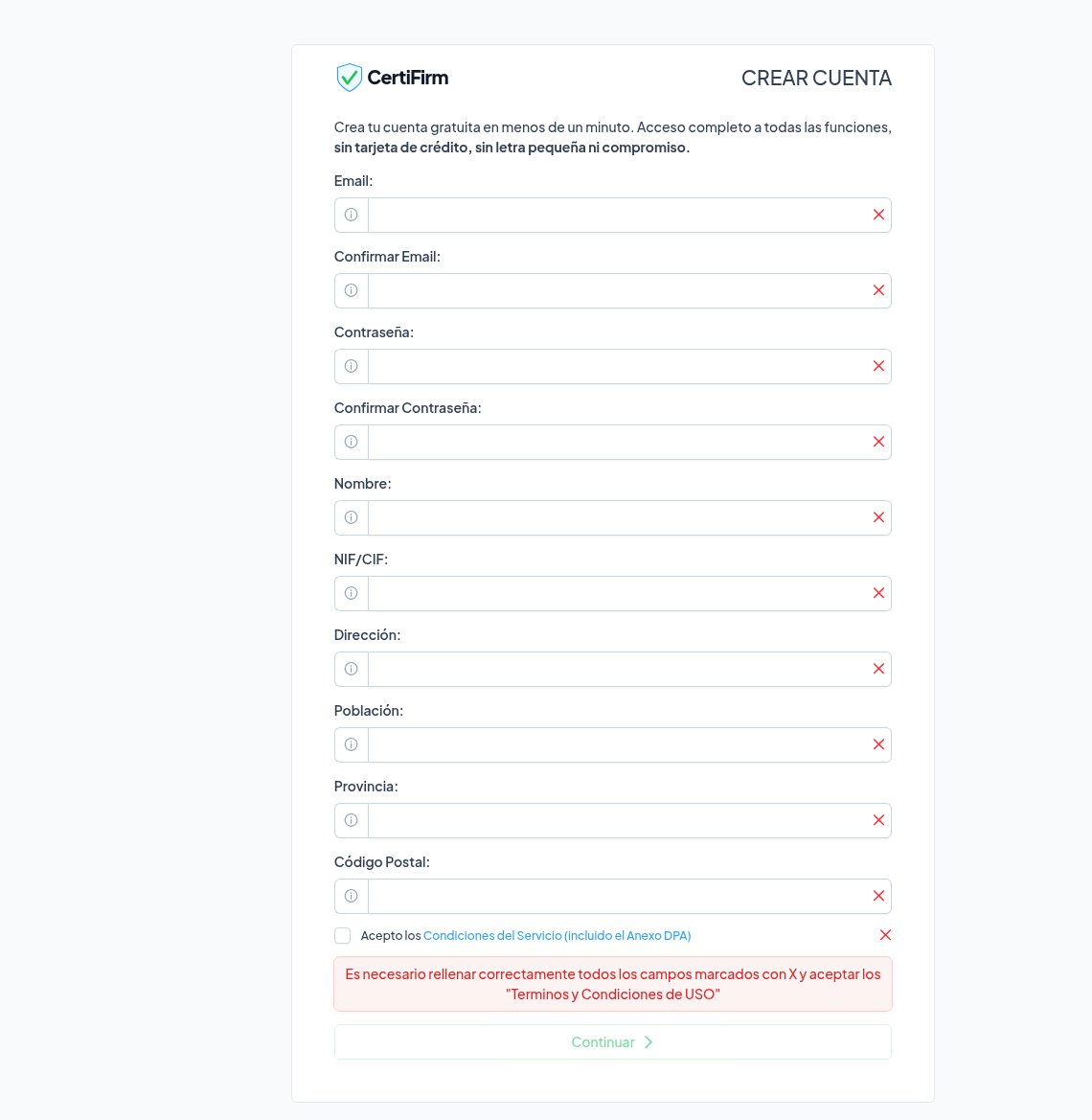Click the info icon for NIF/CIF field
The image size is (1092, 1120).
pos(352,593)
